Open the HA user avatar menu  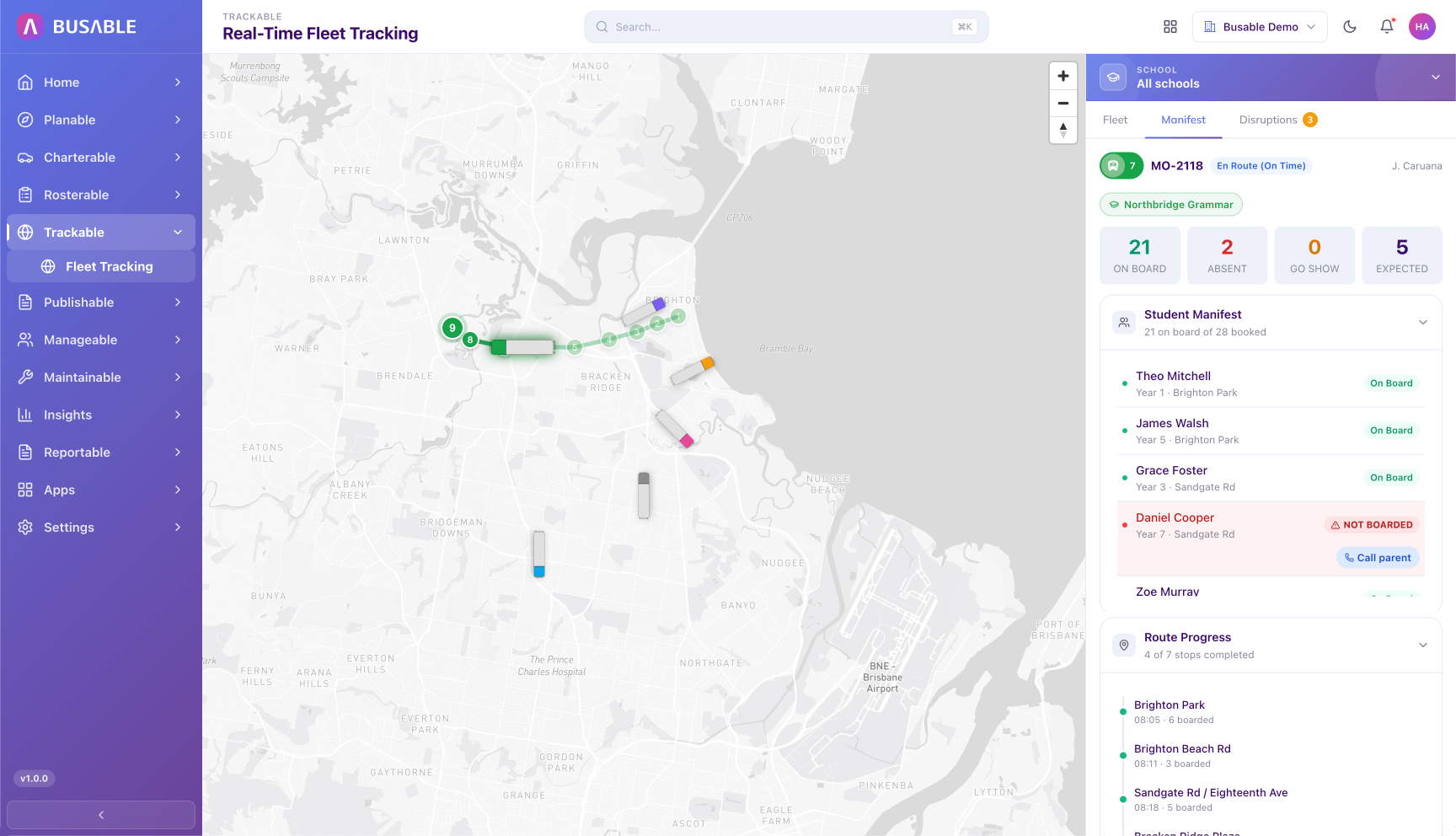click(1422, 27)
